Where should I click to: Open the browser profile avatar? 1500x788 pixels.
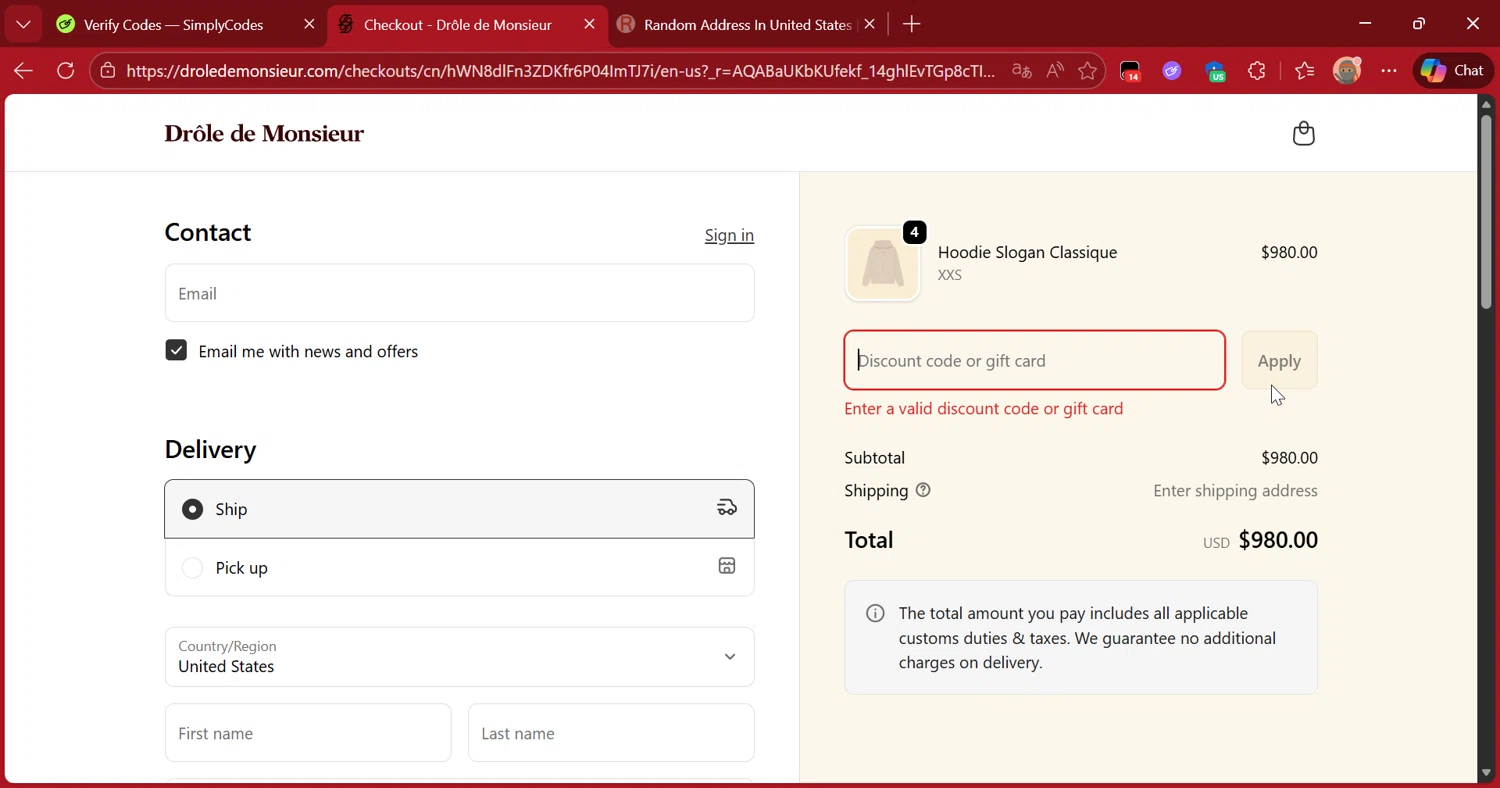tap(1347, 71)
